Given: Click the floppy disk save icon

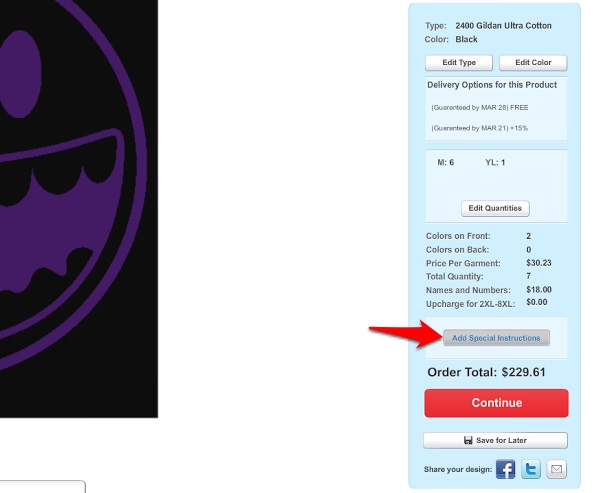Looking at the screenshot, I should [468, 440].
